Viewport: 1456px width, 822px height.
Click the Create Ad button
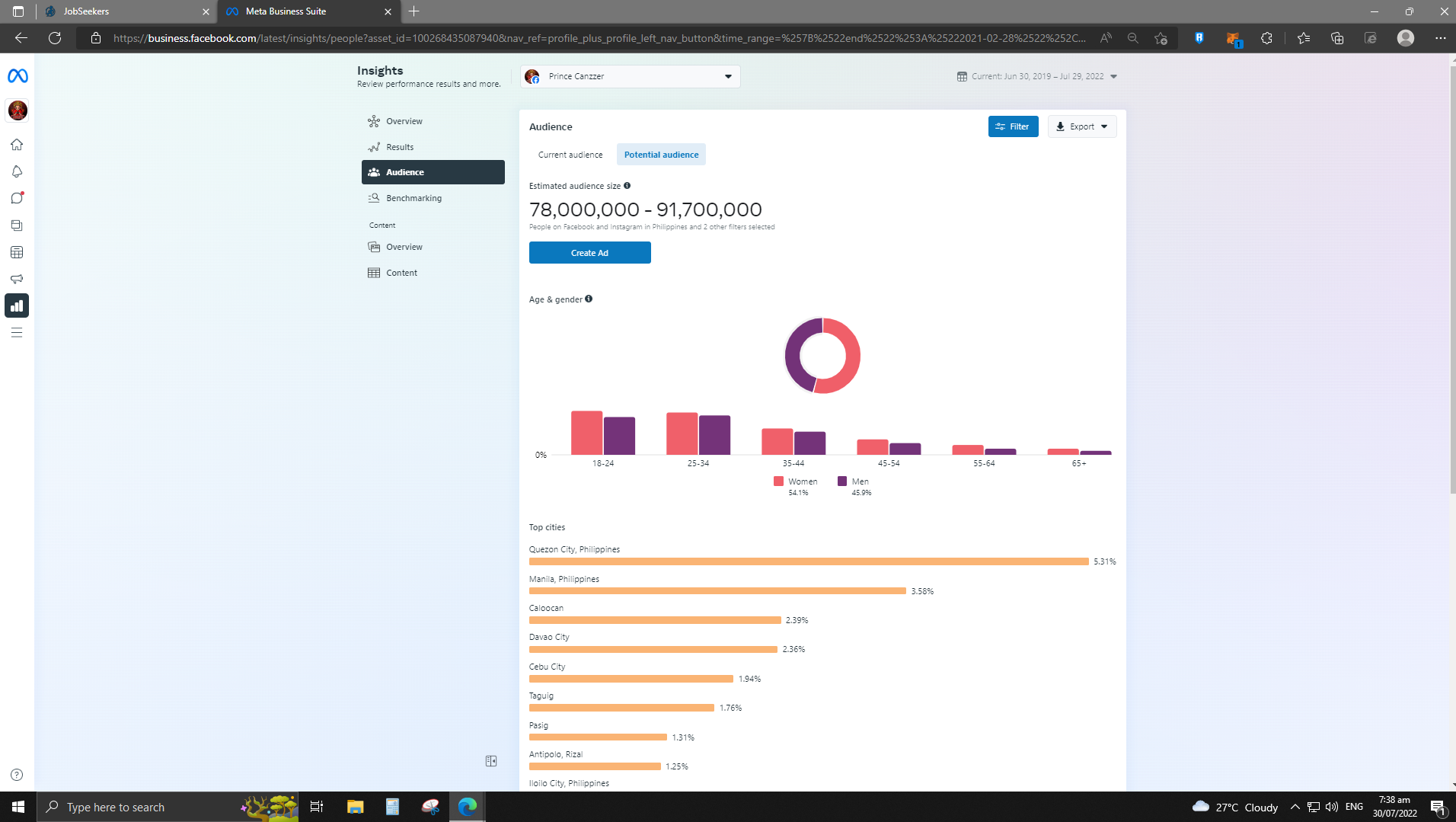point(589,253)
